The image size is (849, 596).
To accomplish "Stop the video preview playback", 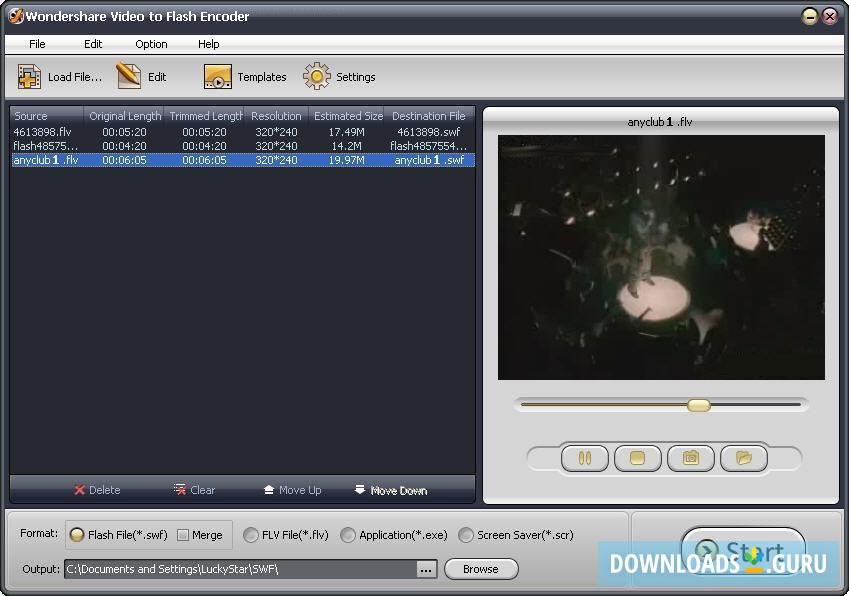I will click(x=637, y=458).
